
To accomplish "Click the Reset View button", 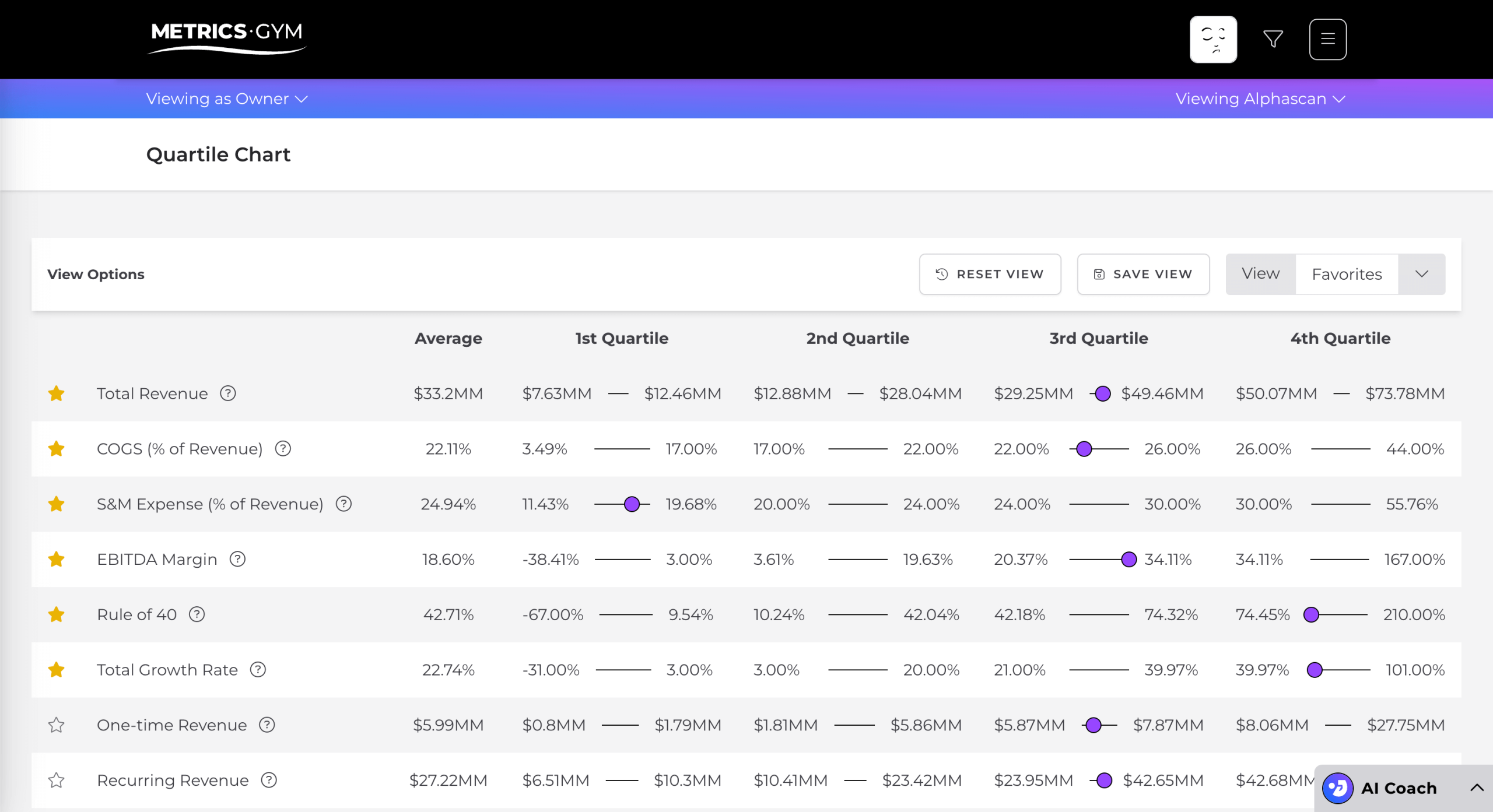I will pos(990,274).
